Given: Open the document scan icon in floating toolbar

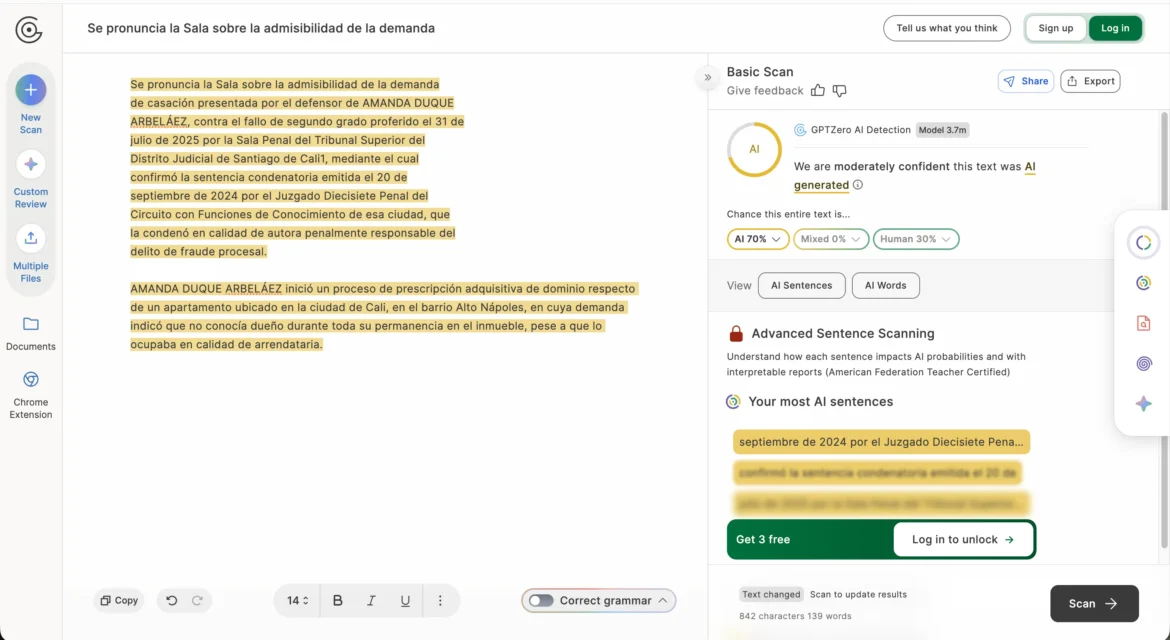Looking at the screenshot, I should coord(1143,322).
